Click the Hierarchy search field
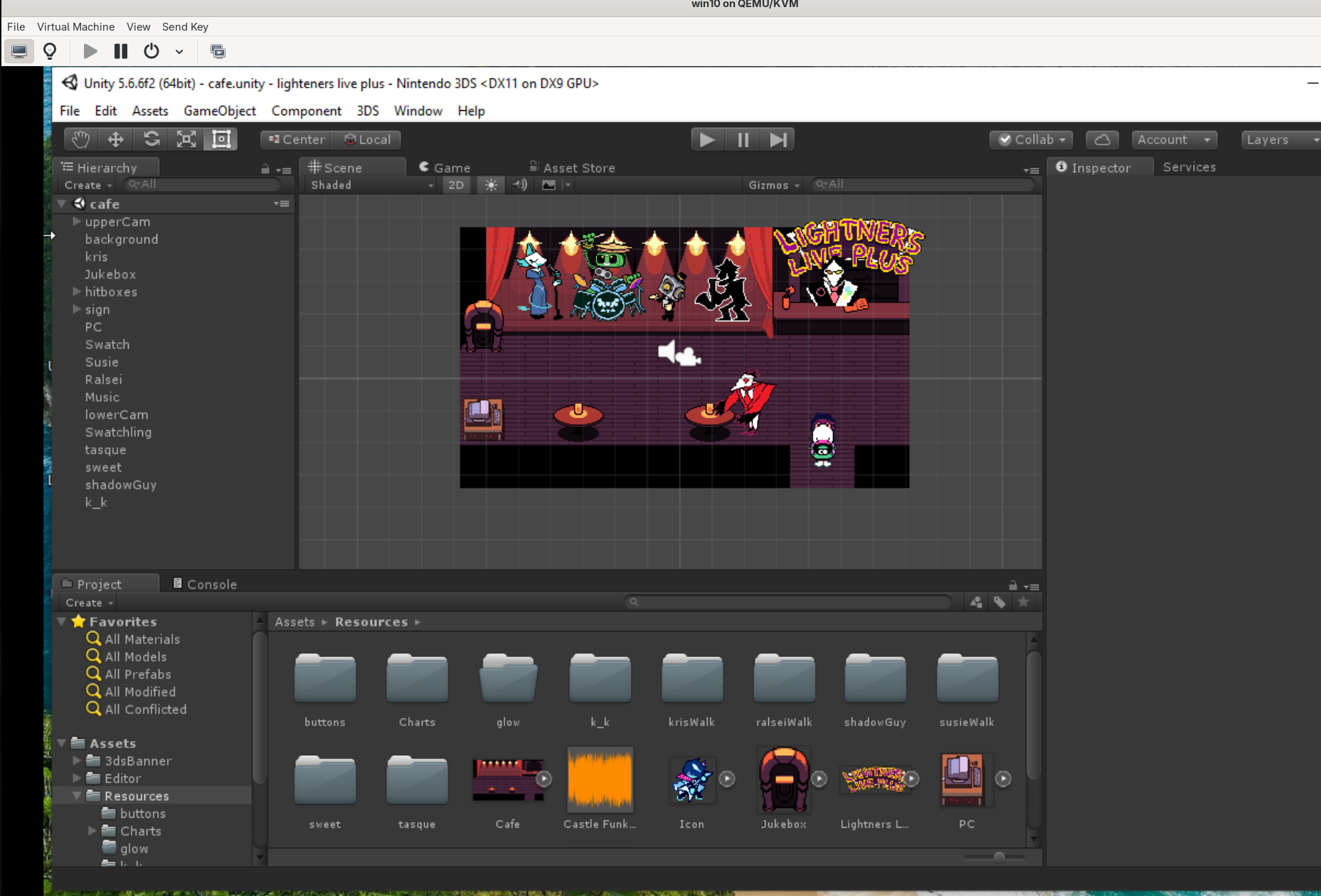Screen dimensions: 1321x896 point(203,185)
